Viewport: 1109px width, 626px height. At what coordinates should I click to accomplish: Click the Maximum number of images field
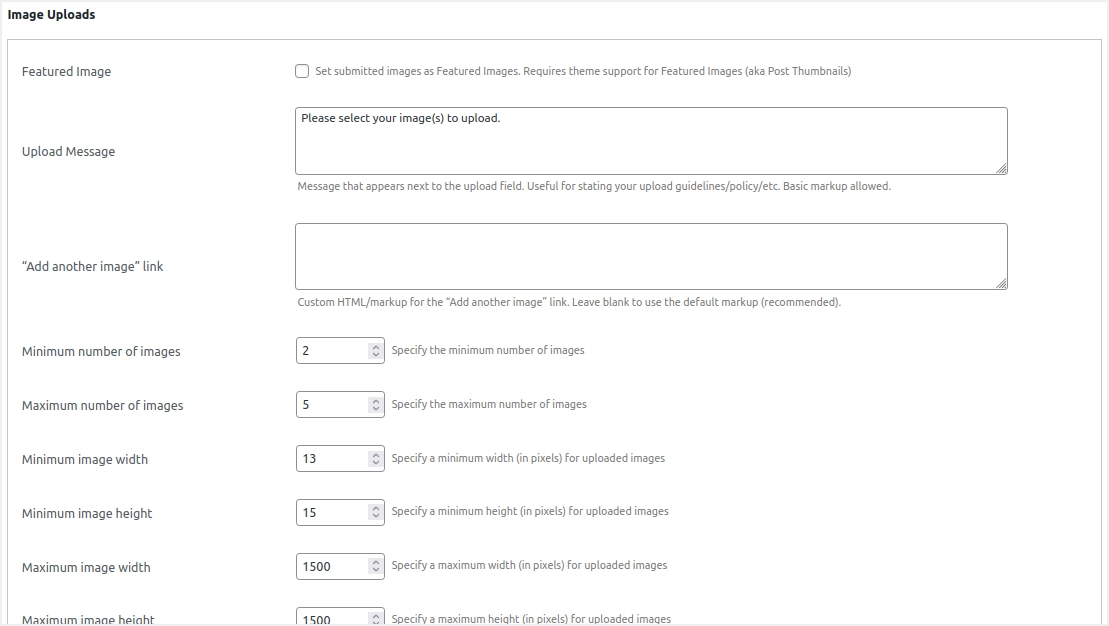(332, 405)
